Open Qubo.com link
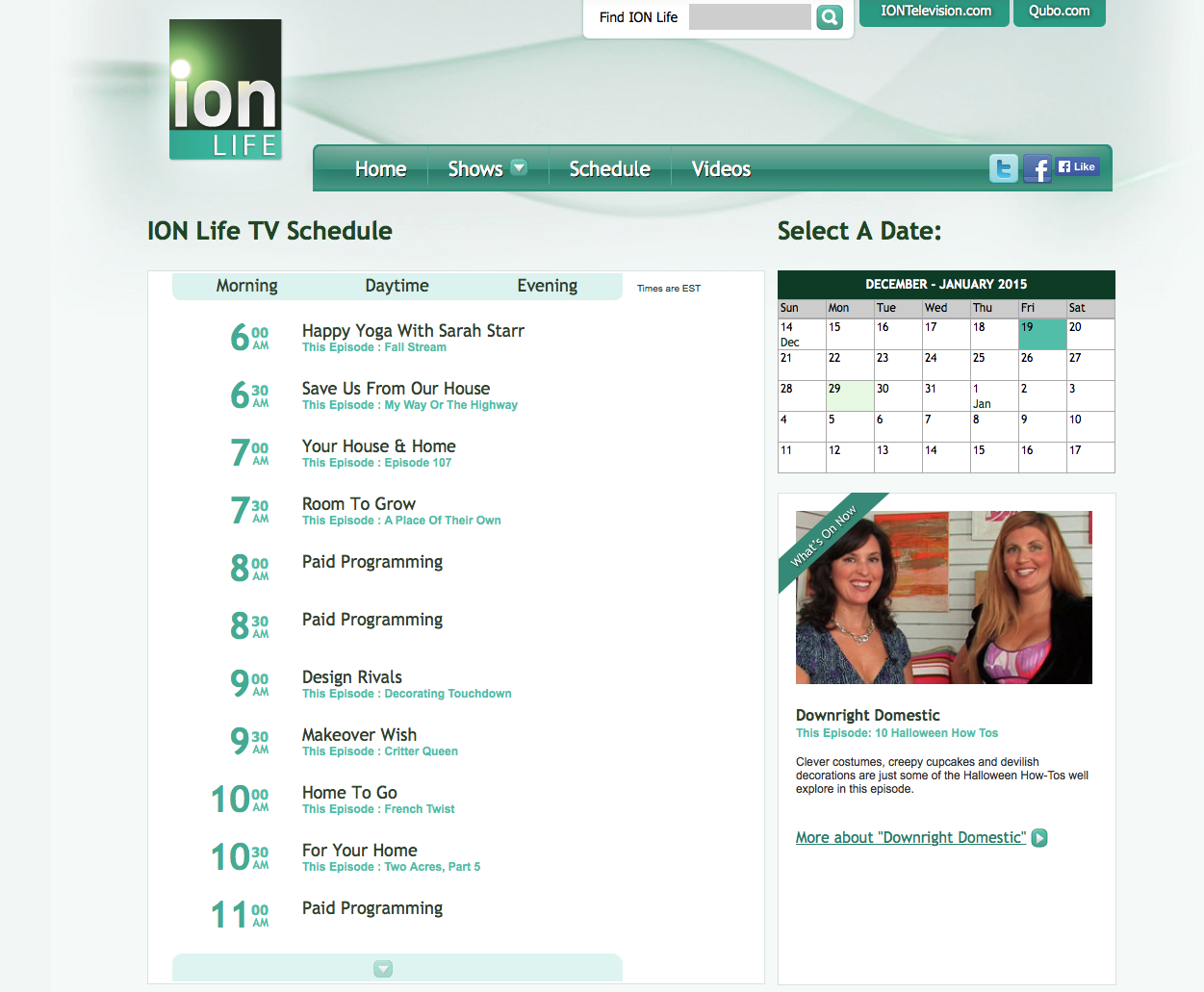The width and height of the screenshot is (1204, 992). (x=1060, y=12)
